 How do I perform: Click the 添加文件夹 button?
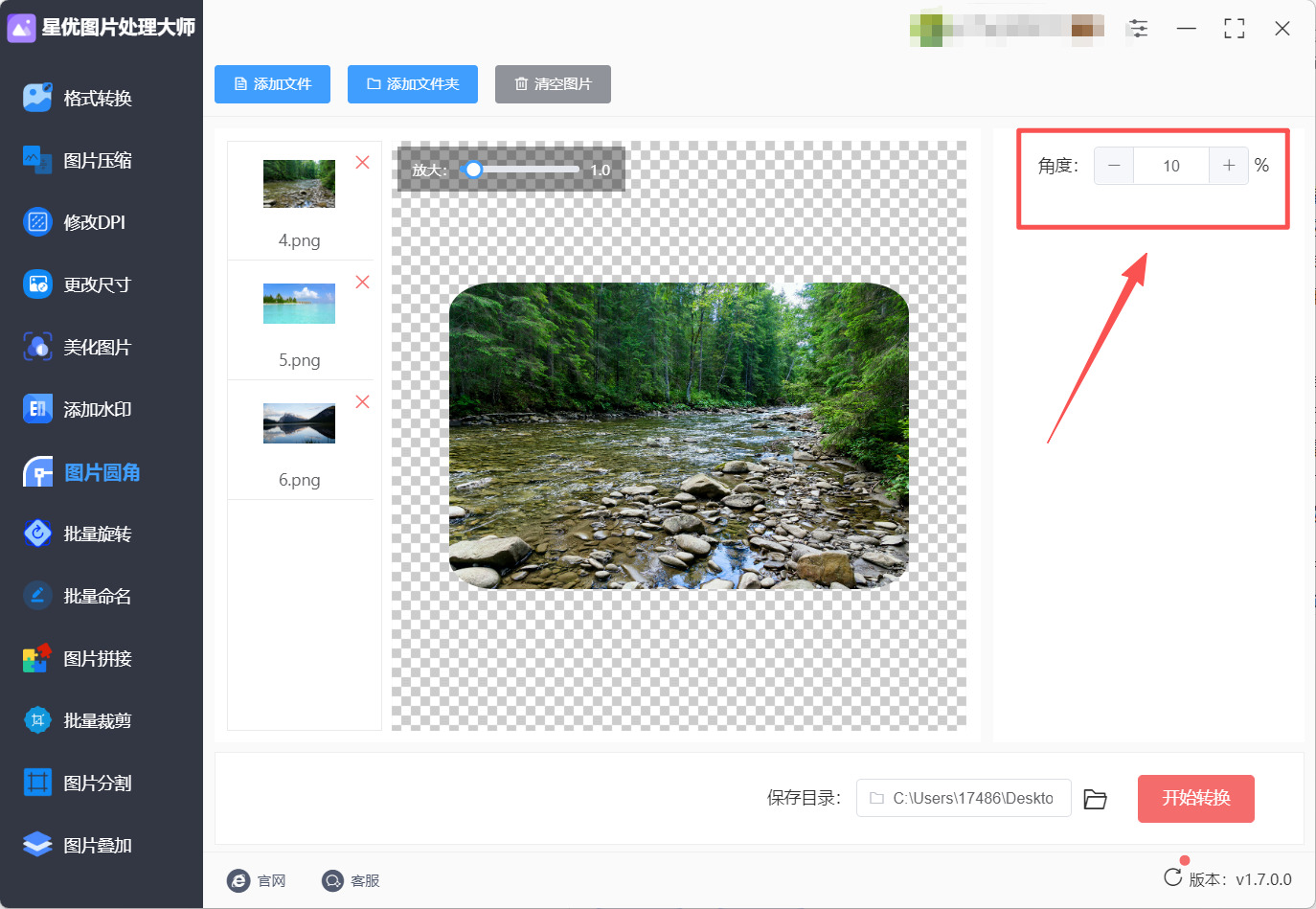[x=413, y=84]
